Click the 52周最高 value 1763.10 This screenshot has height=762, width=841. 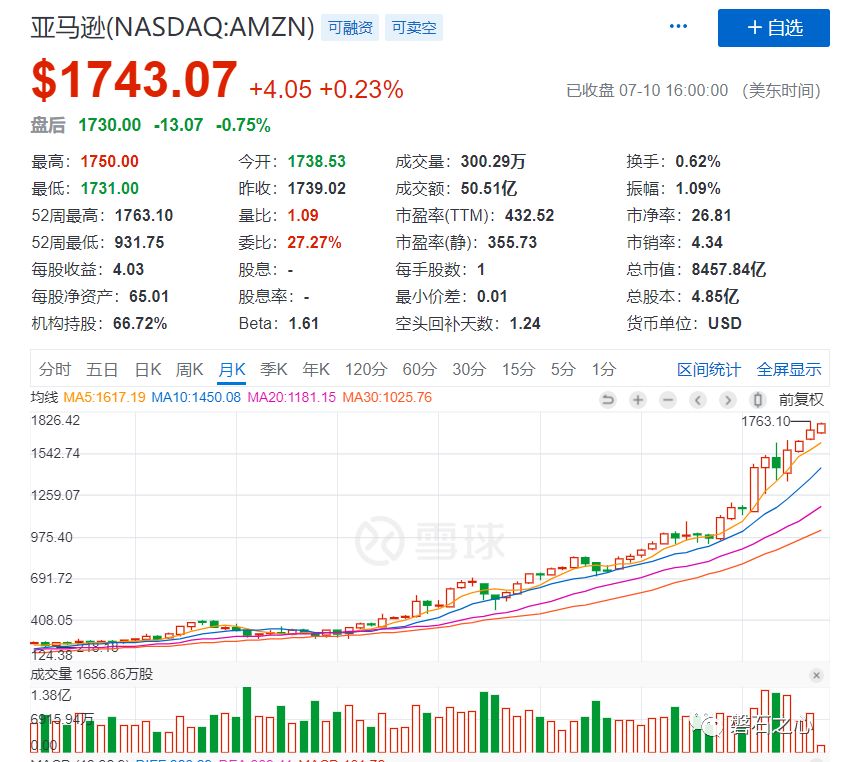[x=144, y=216]
